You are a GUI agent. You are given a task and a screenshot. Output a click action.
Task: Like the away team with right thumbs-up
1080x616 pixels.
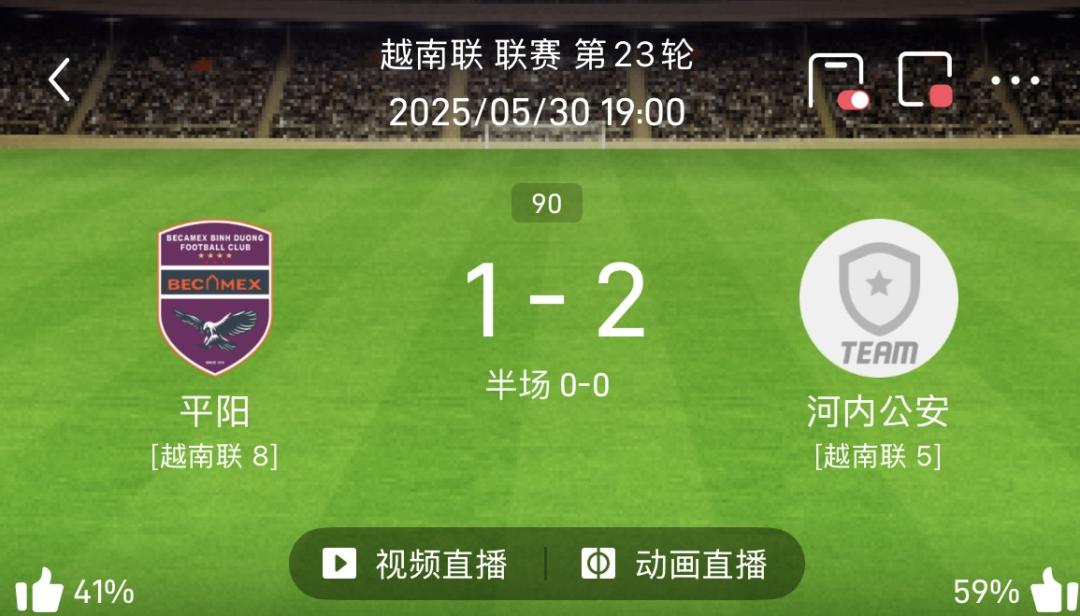pos(1053,591)
